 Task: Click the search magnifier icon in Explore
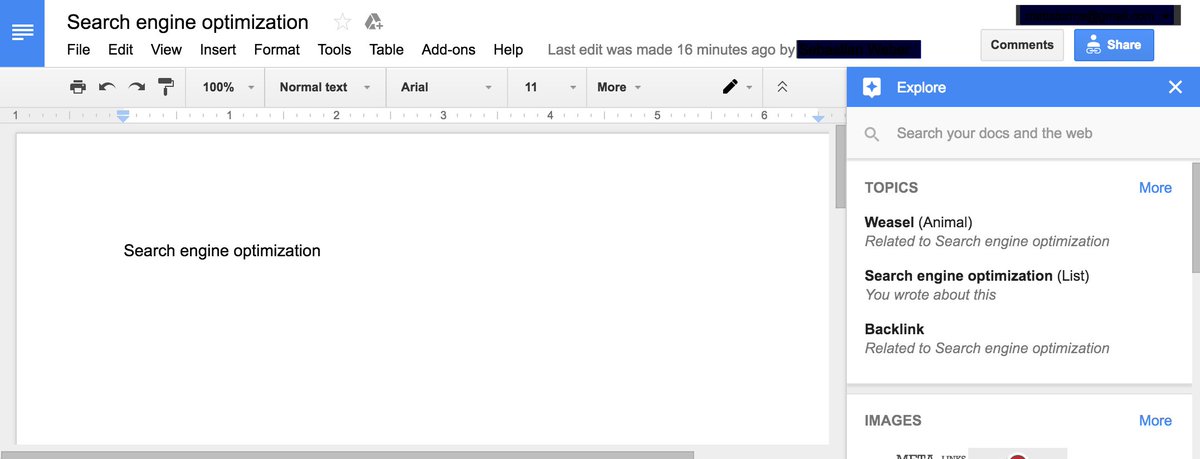click(x=872, y=134)
